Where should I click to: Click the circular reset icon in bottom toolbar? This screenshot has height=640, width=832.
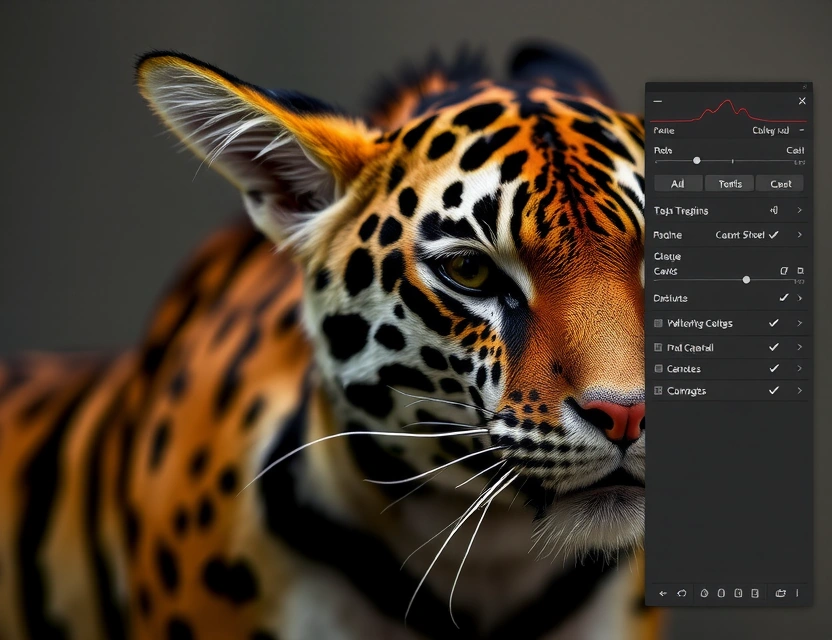point(682,593)
